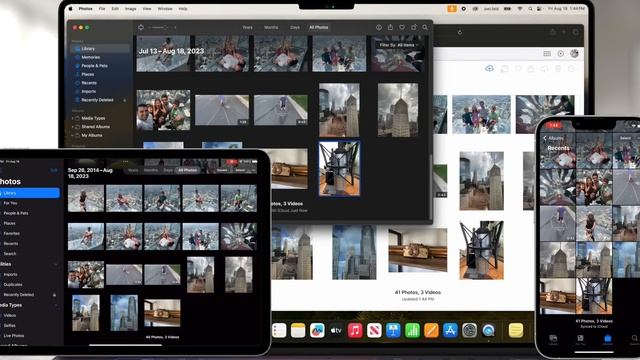Open the Window menu in the Mac menu bar
This screenshot has height=360, width=640.
(165, 9)
